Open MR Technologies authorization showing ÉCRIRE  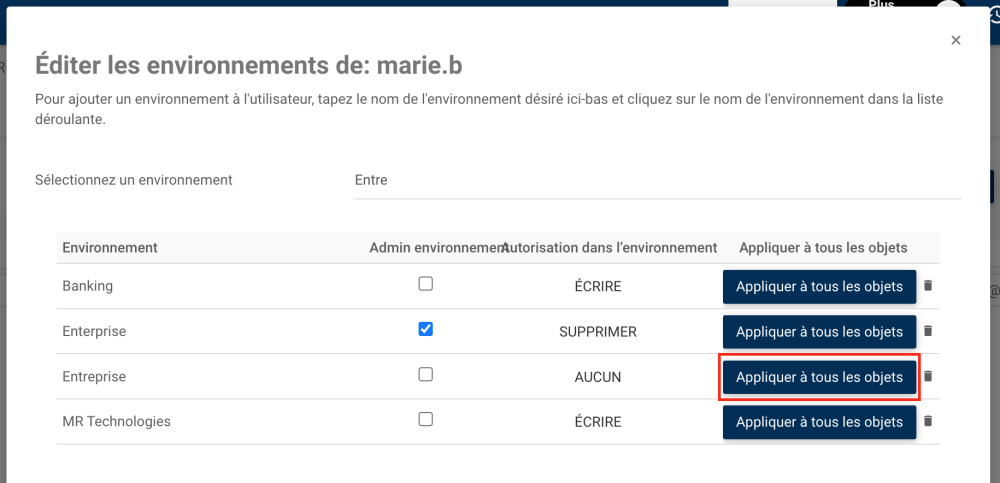(598, 422)
